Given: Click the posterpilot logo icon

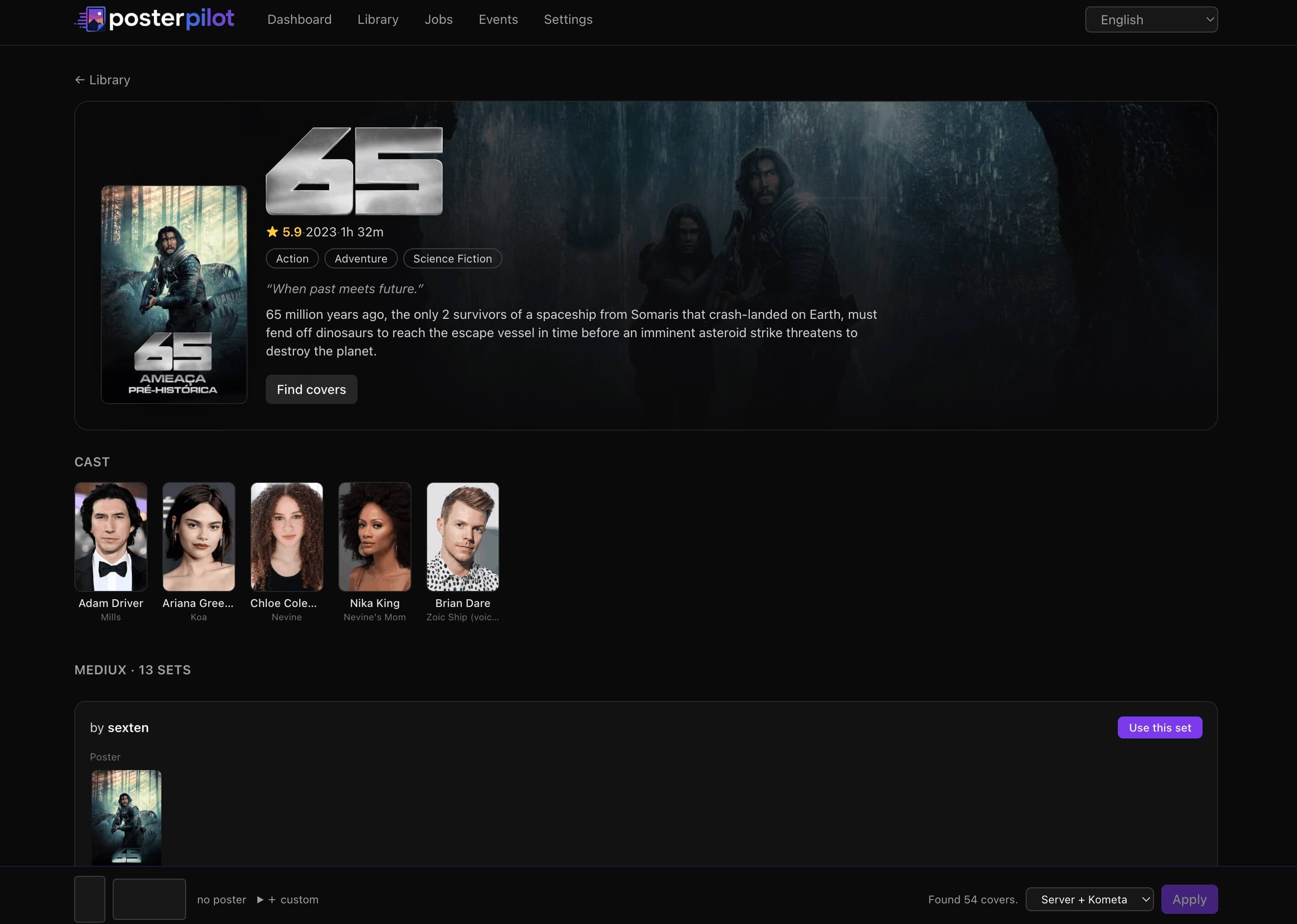Looking at the screenshot, I should pyautogui.click(x=90, y=19).
